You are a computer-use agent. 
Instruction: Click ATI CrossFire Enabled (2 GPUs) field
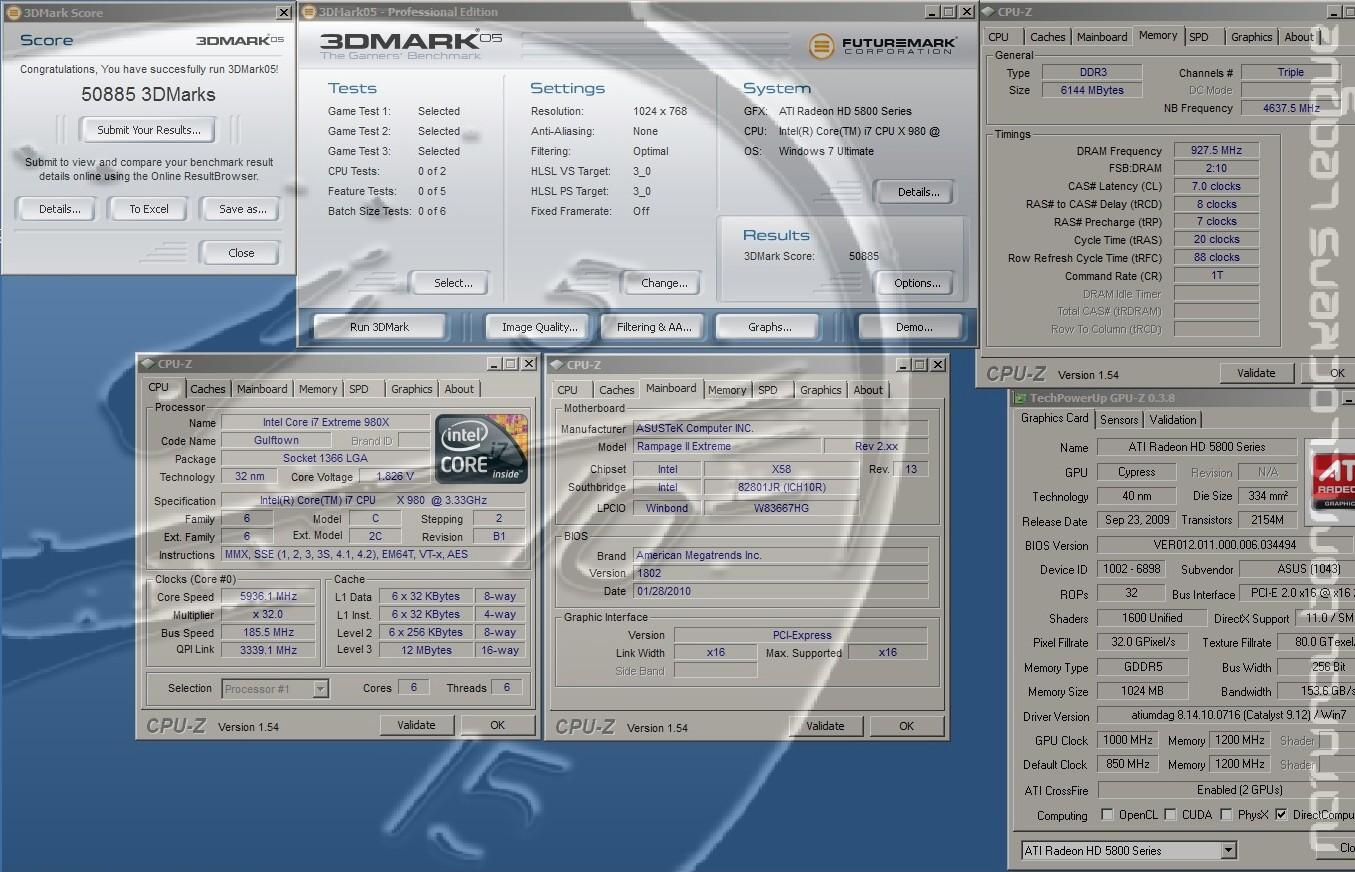point(1226,790)
